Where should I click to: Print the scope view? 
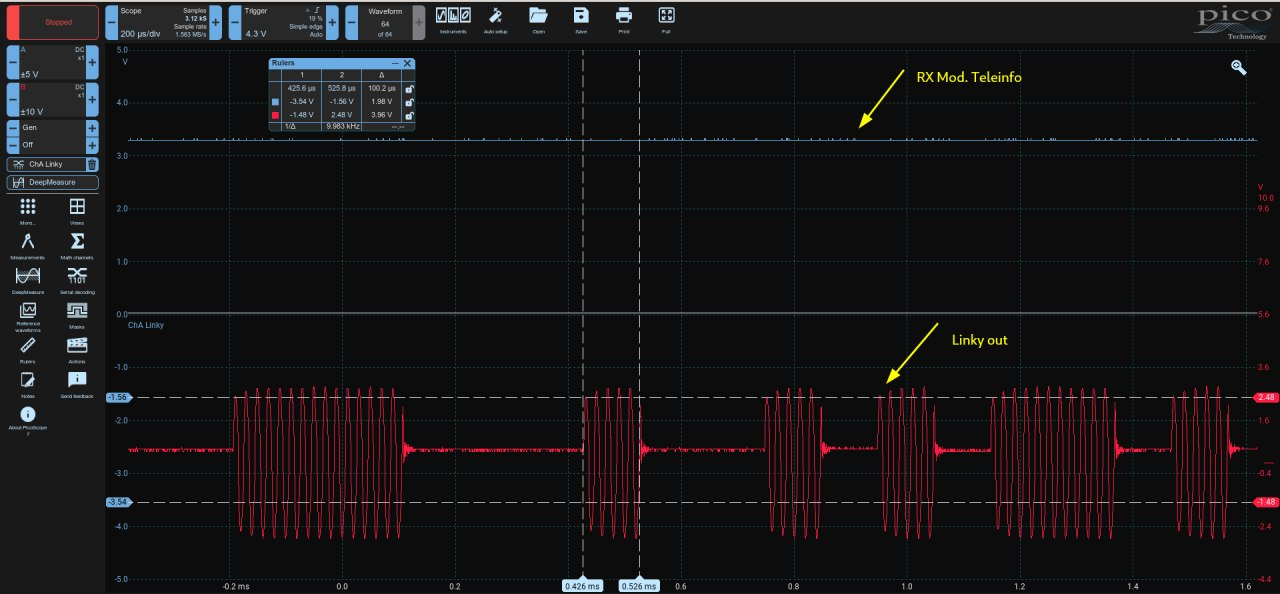pos(624,19)
